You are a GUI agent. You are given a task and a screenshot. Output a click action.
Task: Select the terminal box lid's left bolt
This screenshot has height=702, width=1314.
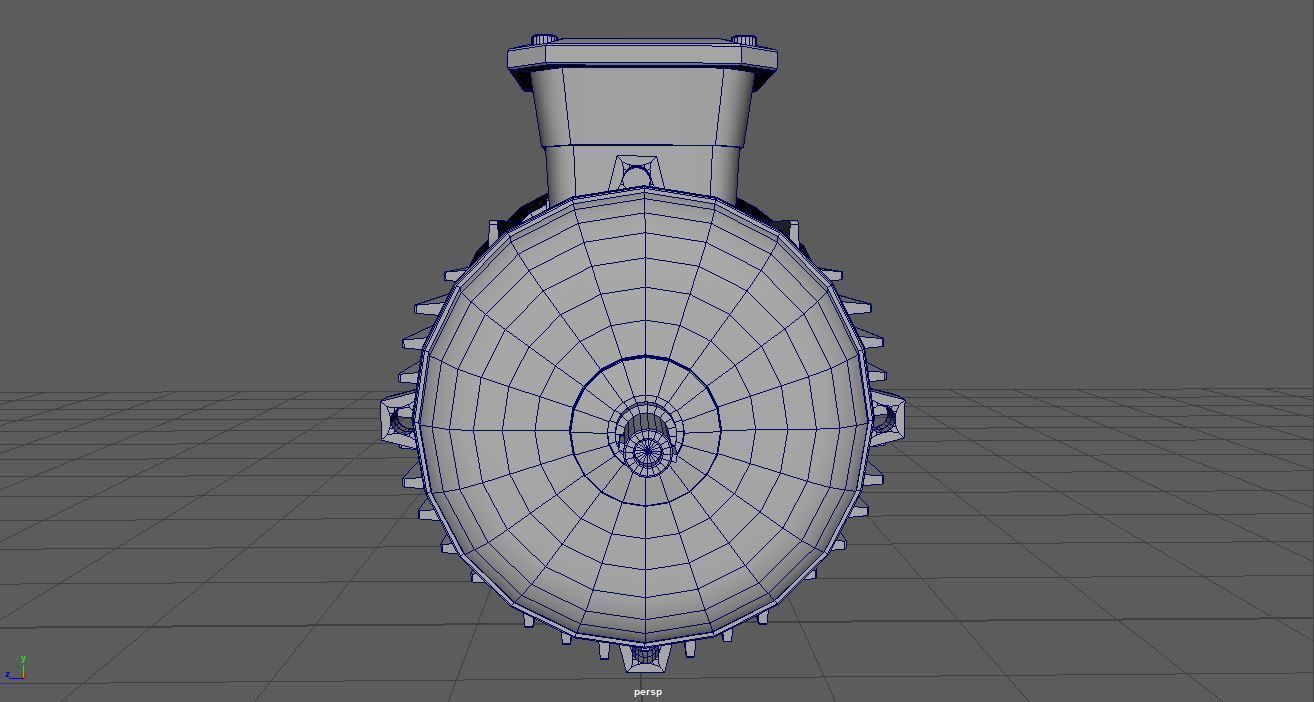[x=544, y=40]
